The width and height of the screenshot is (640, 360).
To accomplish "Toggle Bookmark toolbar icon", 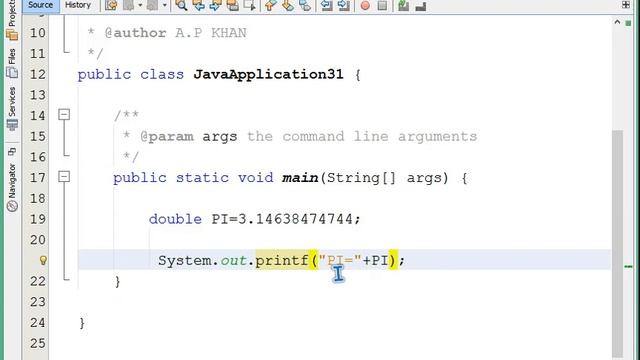I will pos(304,5).
